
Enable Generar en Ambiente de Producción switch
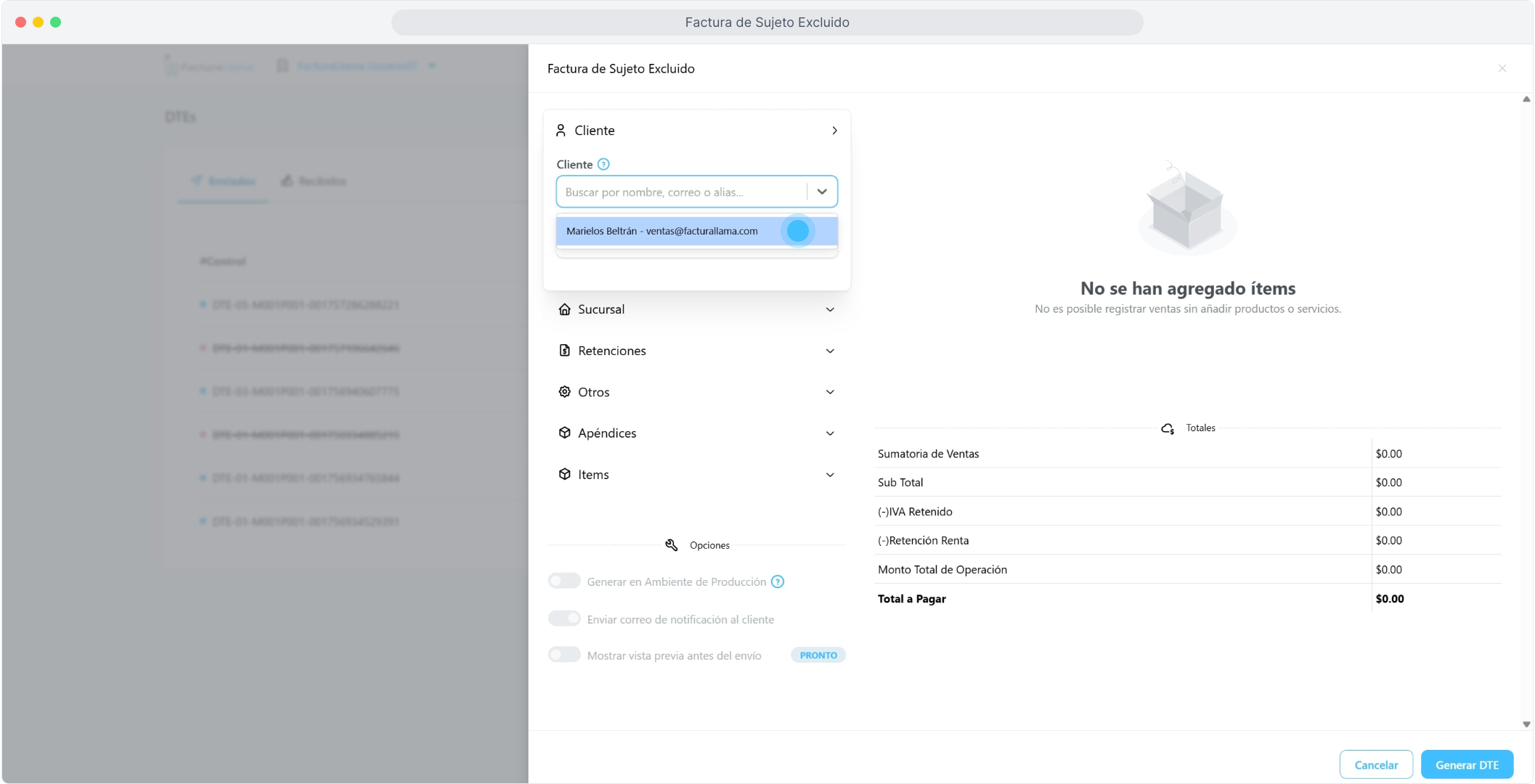564,581
